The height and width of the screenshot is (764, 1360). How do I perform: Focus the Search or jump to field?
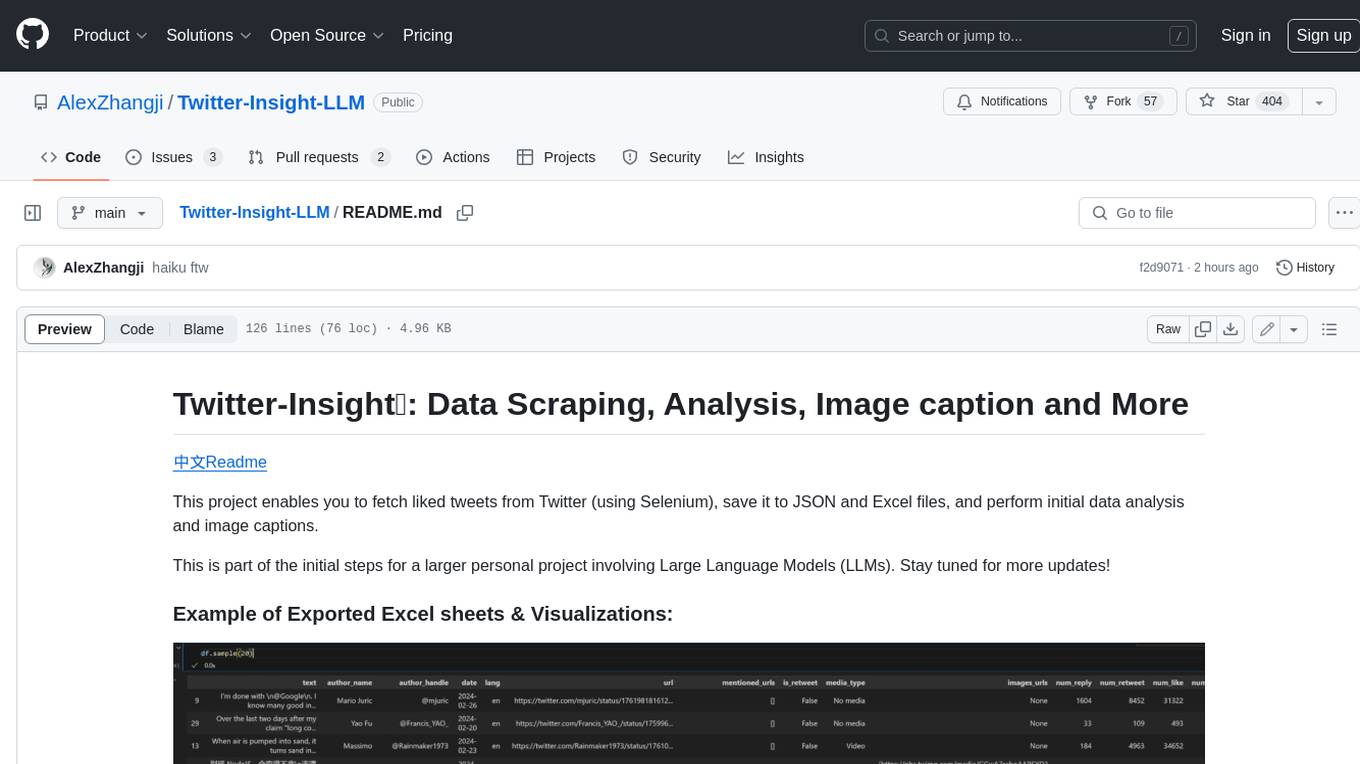[x=1032, y=36]
